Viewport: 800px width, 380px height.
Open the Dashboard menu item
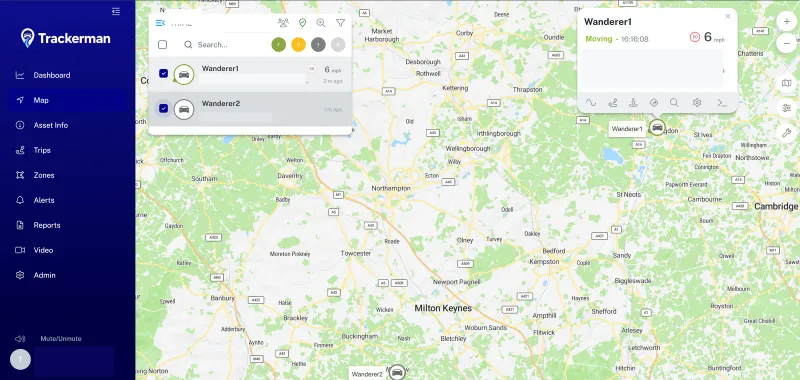tap(67, 75)
